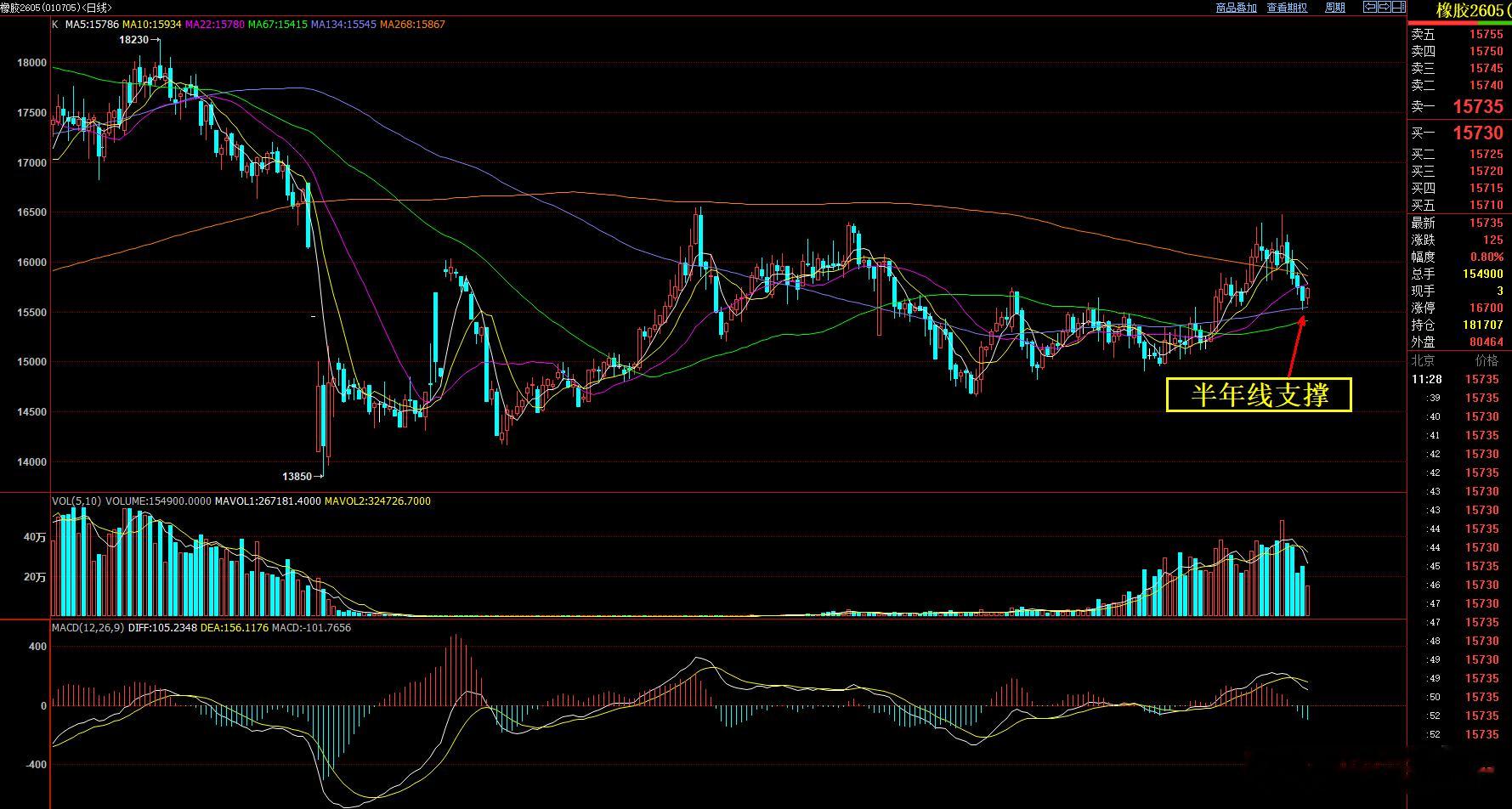Open the 查看期权 options link
Image resolution: width=1512 pixels, height=809 pixels.
pyautogui.click(x=1287, y=8)
